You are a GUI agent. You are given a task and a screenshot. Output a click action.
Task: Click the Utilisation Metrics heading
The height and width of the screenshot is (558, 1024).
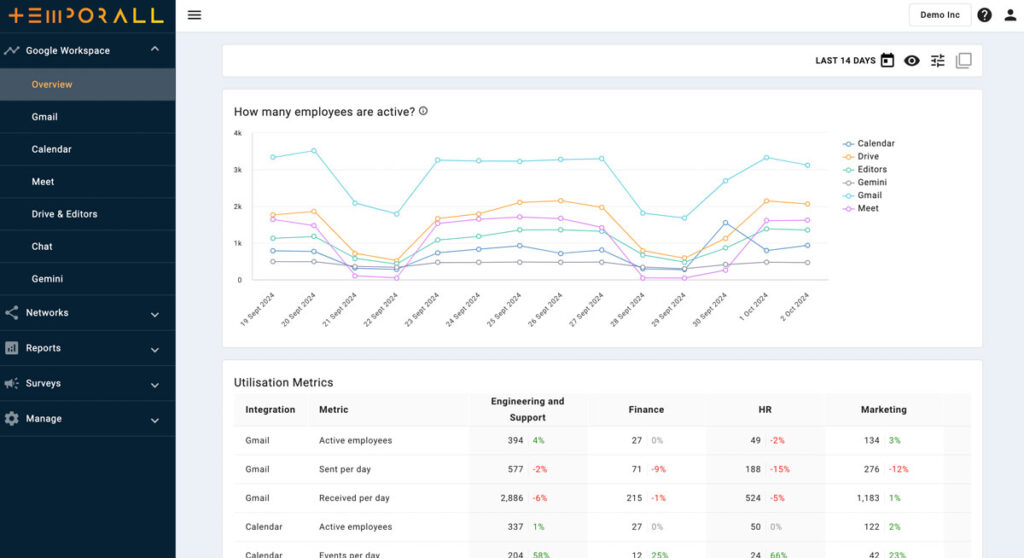point(283,382)
